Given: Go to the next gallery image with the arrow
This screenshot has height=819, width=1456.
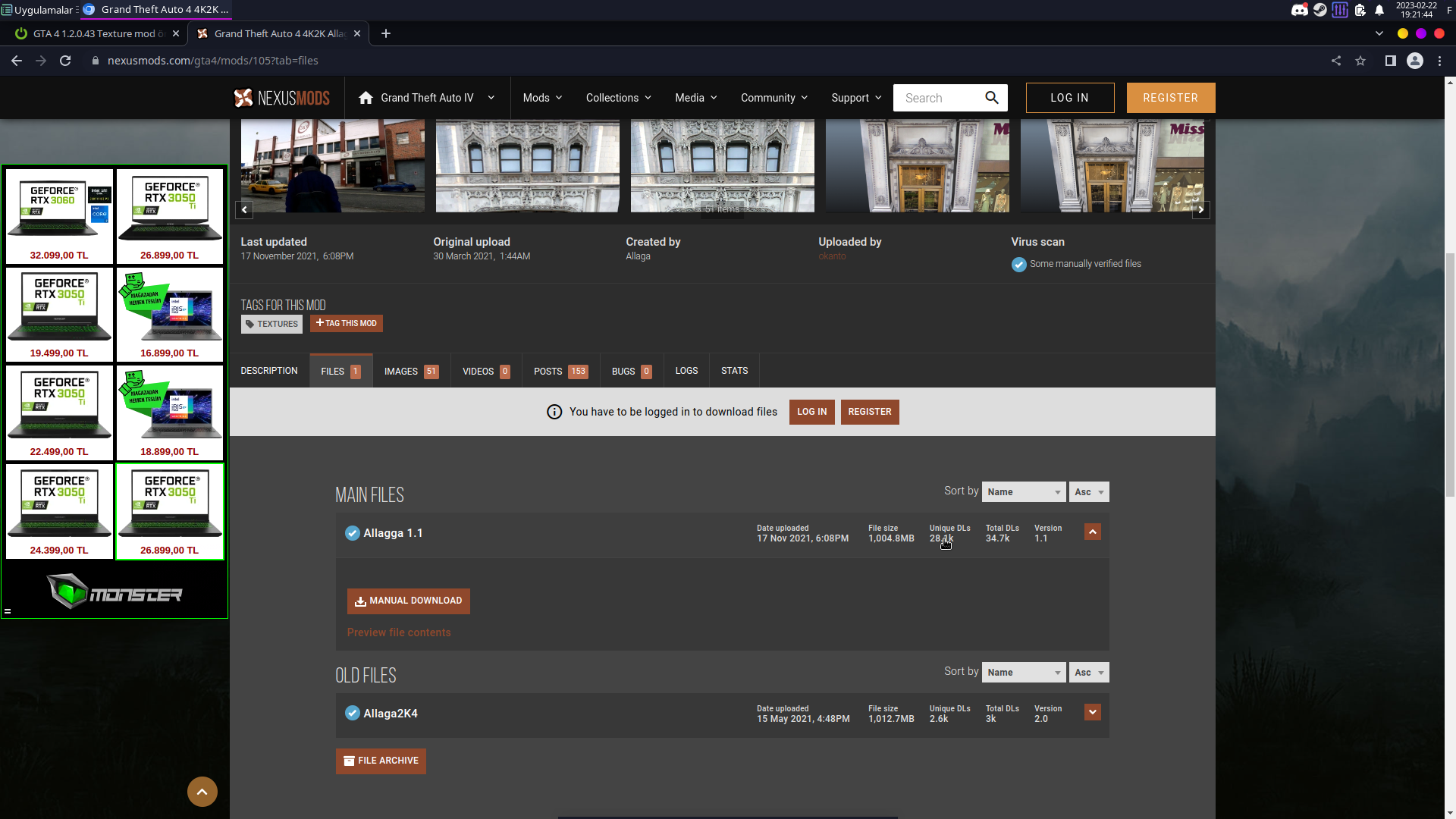Looking at the screenshot, I should click(1200, 209).
